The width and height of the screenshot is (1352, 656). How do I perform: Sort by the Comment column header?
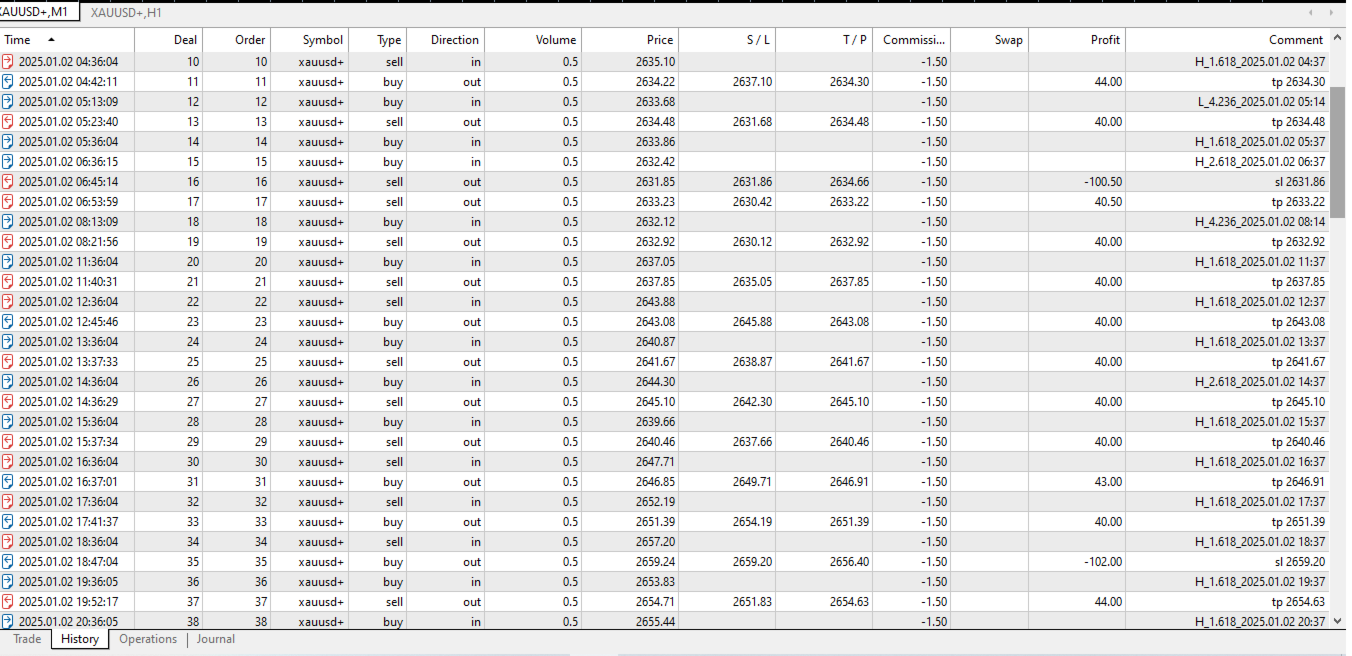(1228, 40)
